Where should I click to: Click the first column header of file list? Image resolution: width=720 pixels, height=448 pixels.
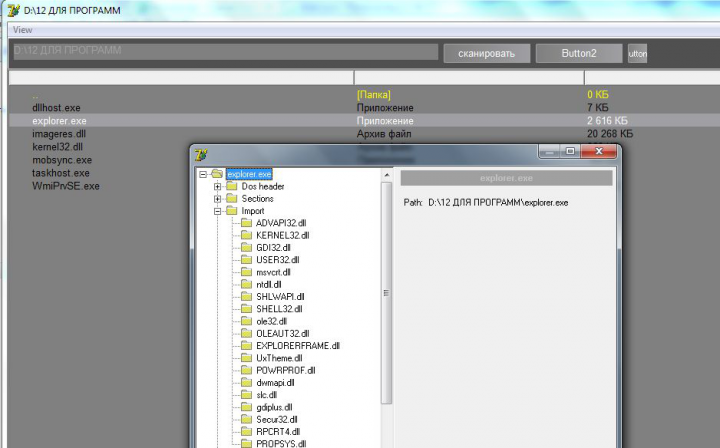(x=181, y=78)
